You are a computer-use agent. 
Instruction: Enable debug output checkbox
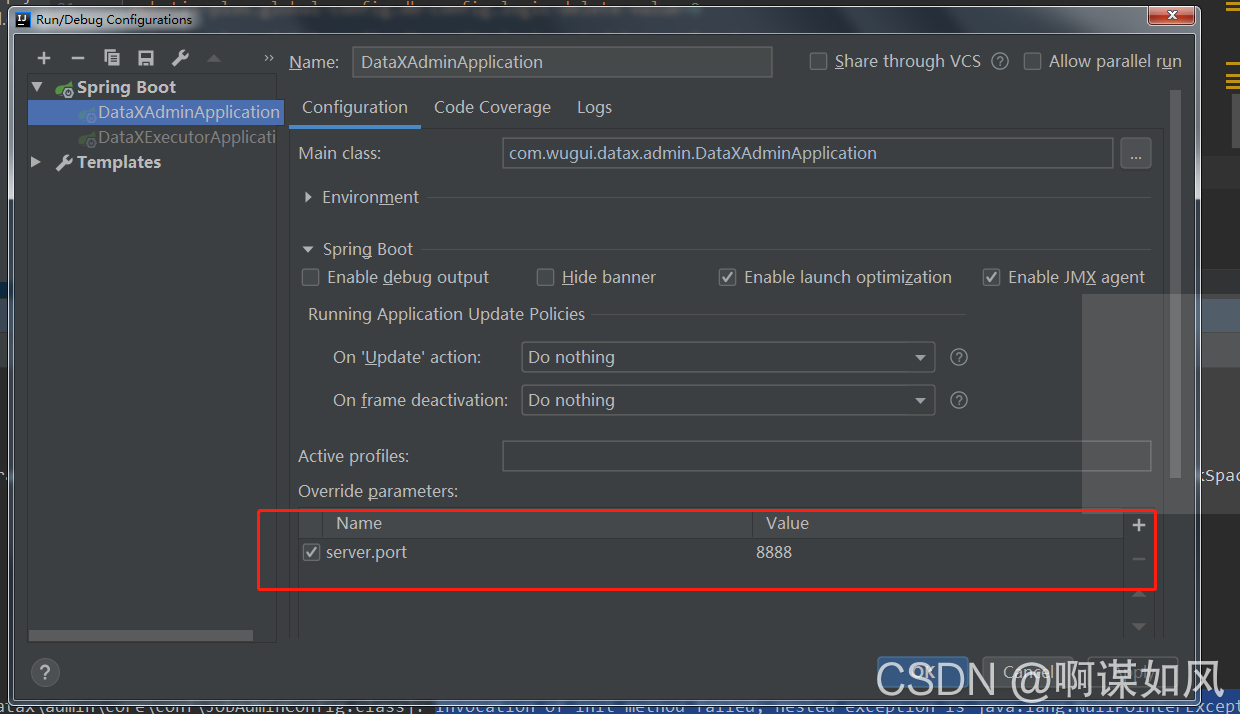tap(311, 277)
